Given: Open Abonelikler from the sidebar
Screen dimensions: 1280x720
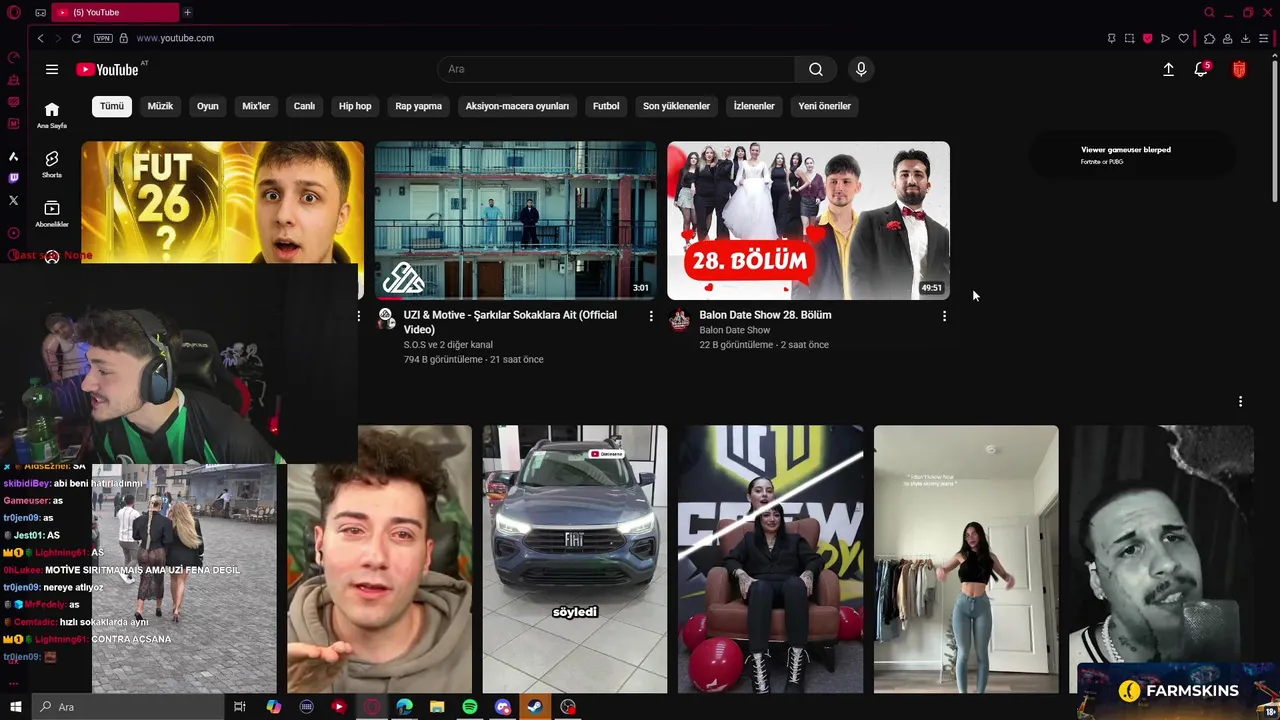Looking at the screenshot, I should (x=52, y=213).
